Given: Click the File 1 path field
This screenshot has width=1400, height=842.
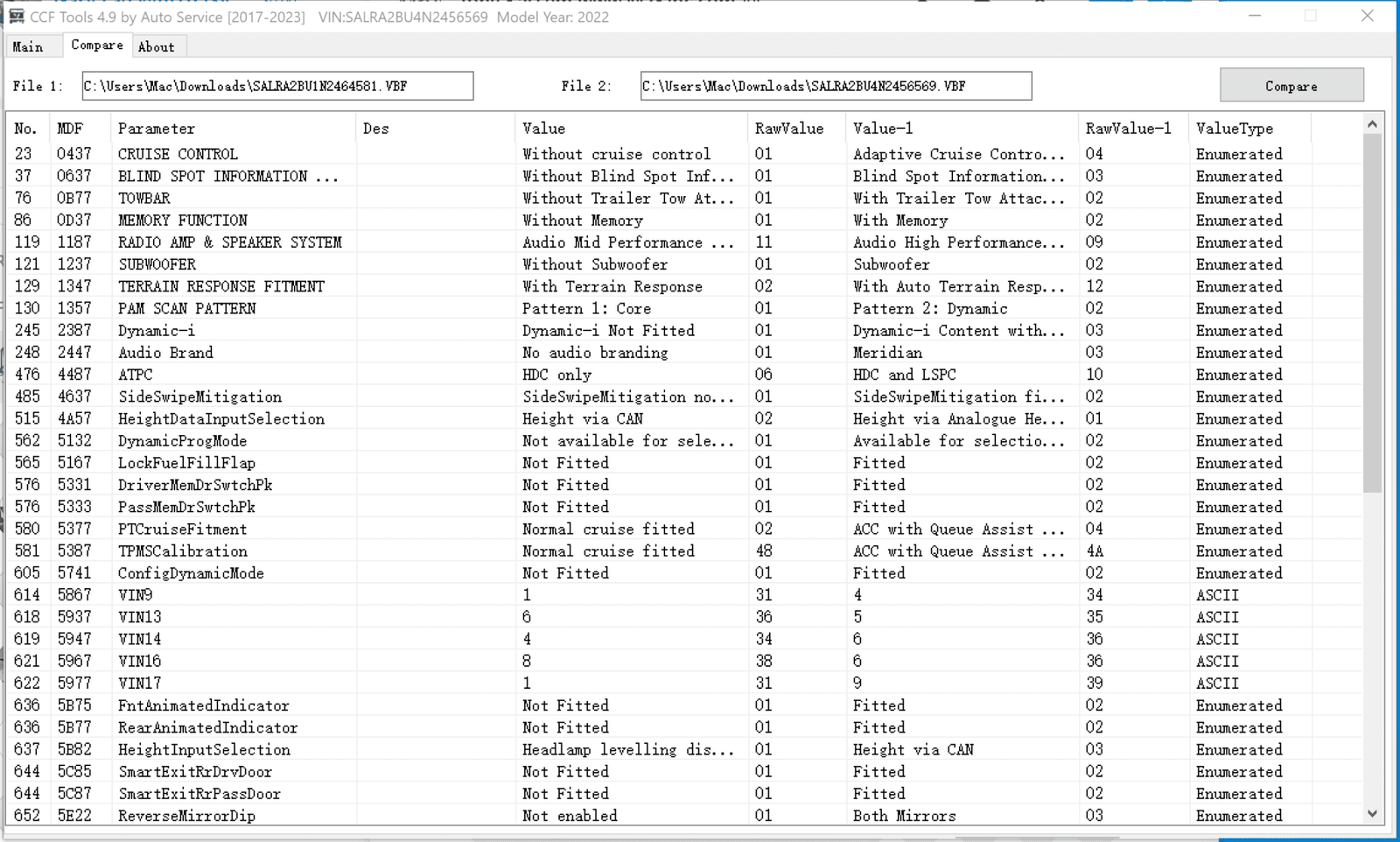Looking at the screenshot, I should (x=276, y=85).
